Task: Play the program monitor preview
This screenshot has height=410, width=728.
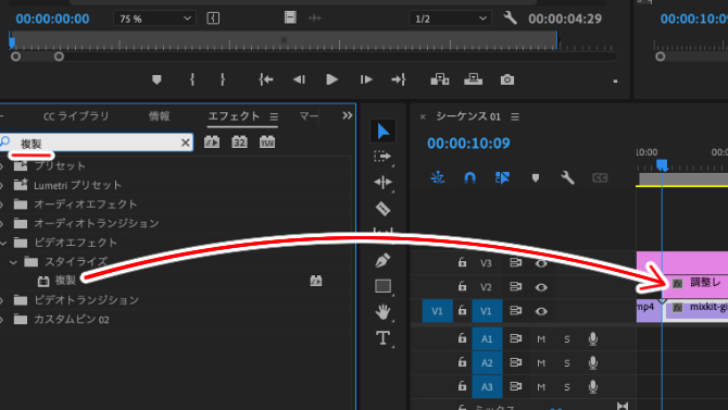Action: tap(332, 80)
